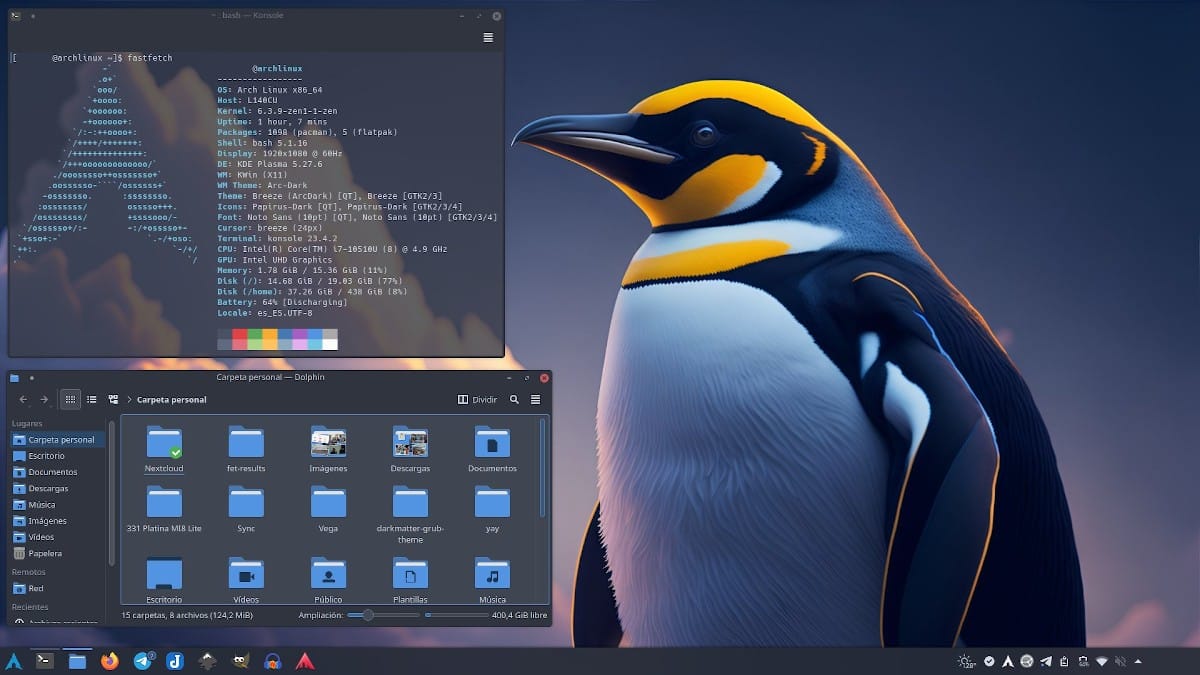Image resolution: width=1200 pixels, height=675 pixels.
Task: Select the Descargas folder thumbnail in file view
Action: 410,449
